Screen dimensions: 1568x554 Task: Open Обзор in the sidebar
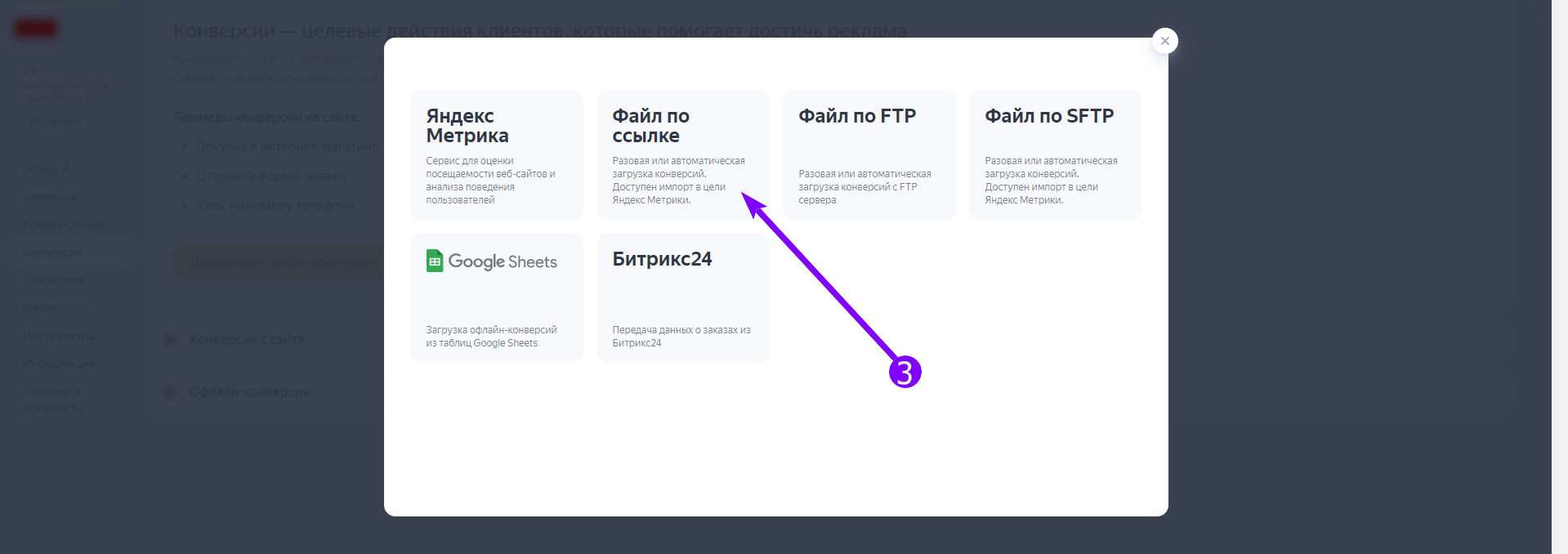click(x=40, y=169)
